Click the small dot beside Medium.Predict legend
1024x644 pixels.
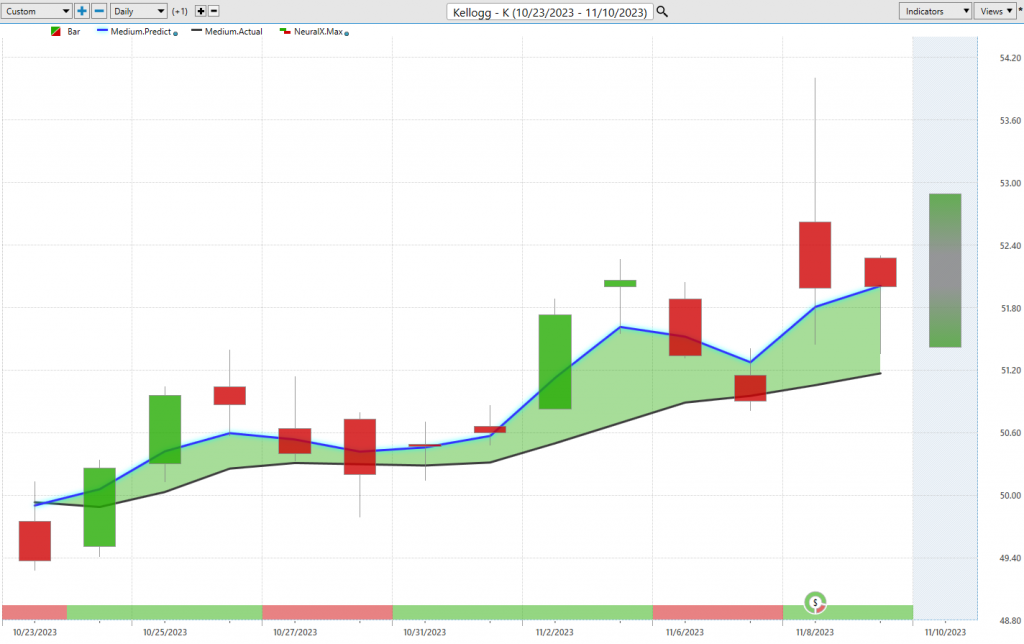pos(175,33)
